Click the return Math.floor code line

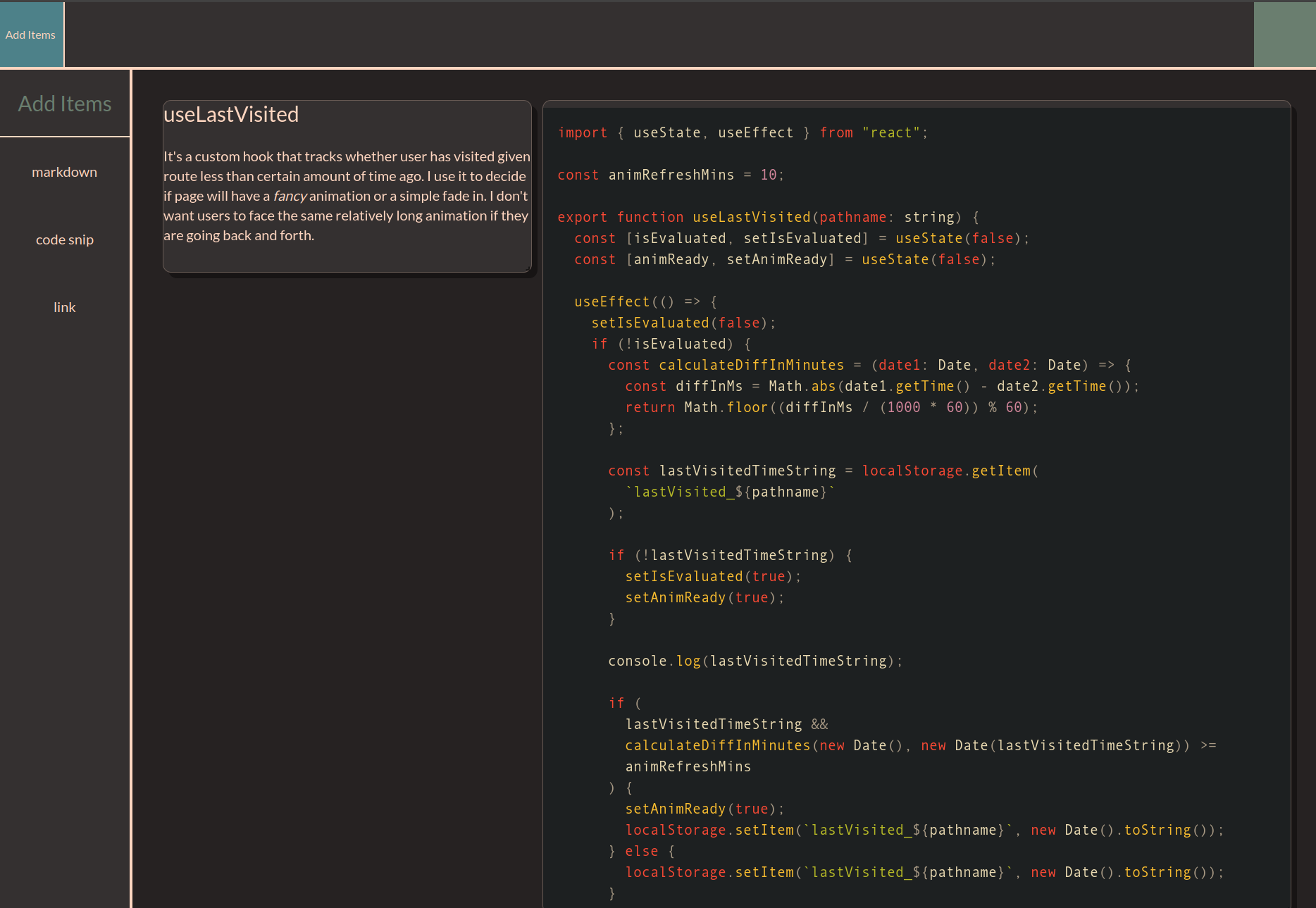pos(831,407)
